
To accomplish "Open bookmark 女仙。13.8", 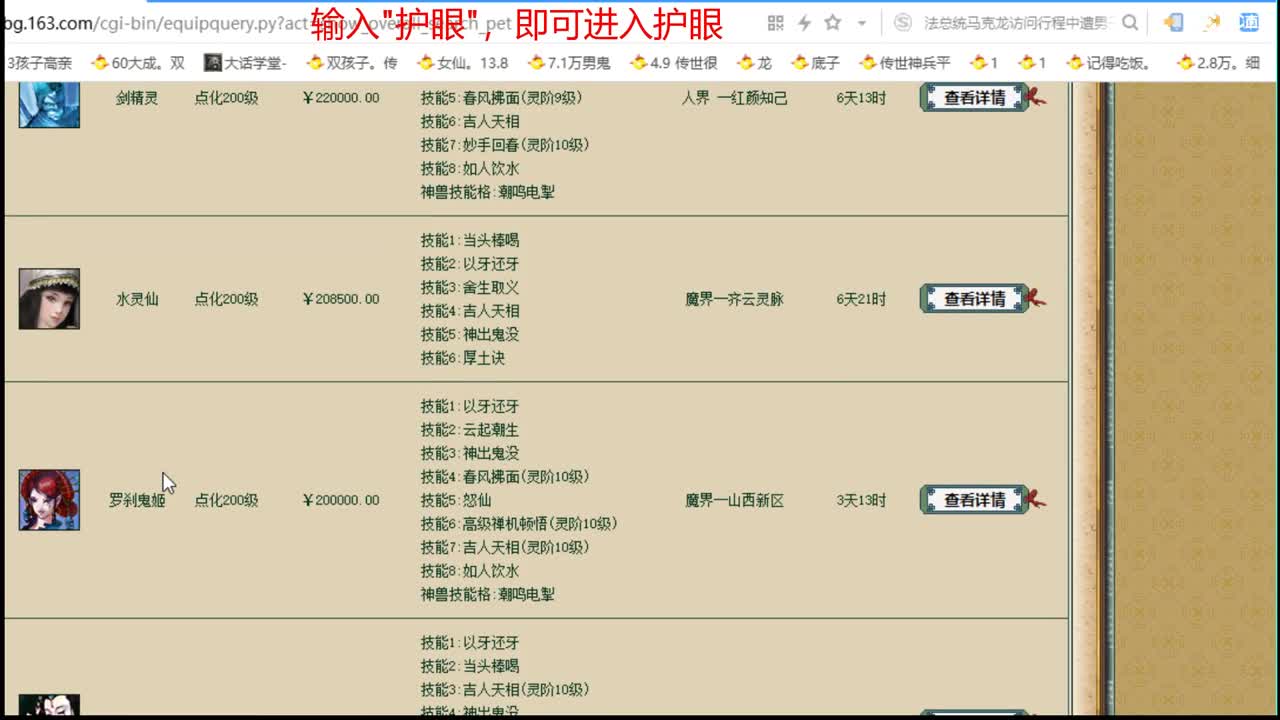I will pyautogui.click(x=463, y=63).
